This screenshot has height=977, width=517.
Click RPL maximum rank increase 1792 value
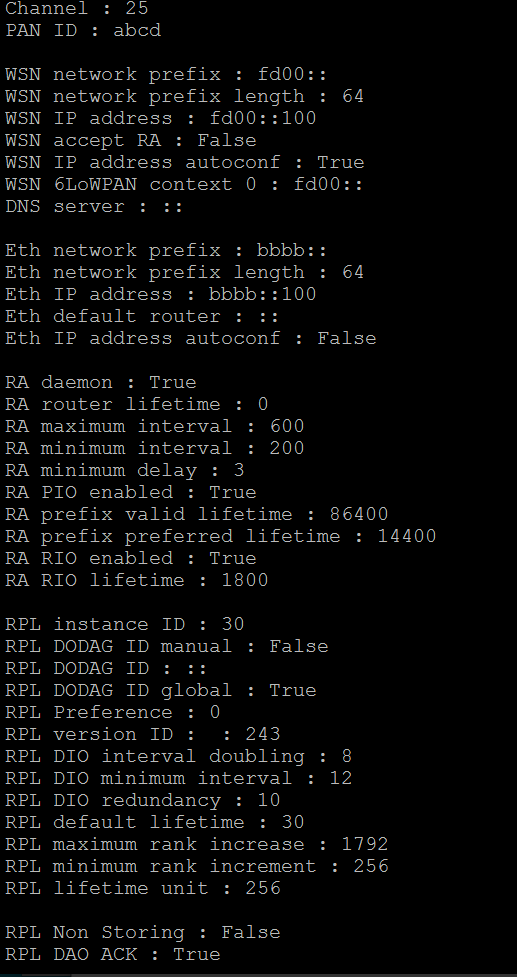365,844
